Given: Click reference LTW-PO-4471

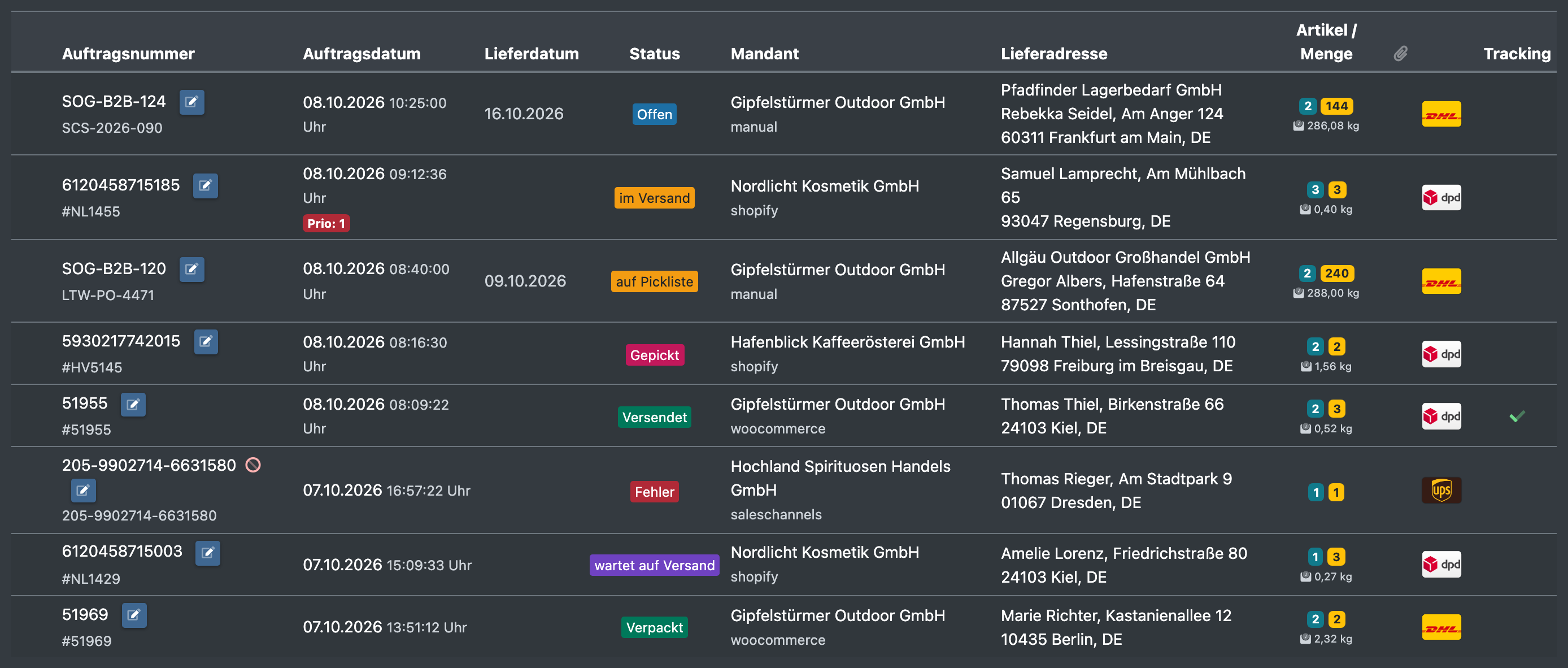Looking at the screenshot, I should (x=108, y=296).
